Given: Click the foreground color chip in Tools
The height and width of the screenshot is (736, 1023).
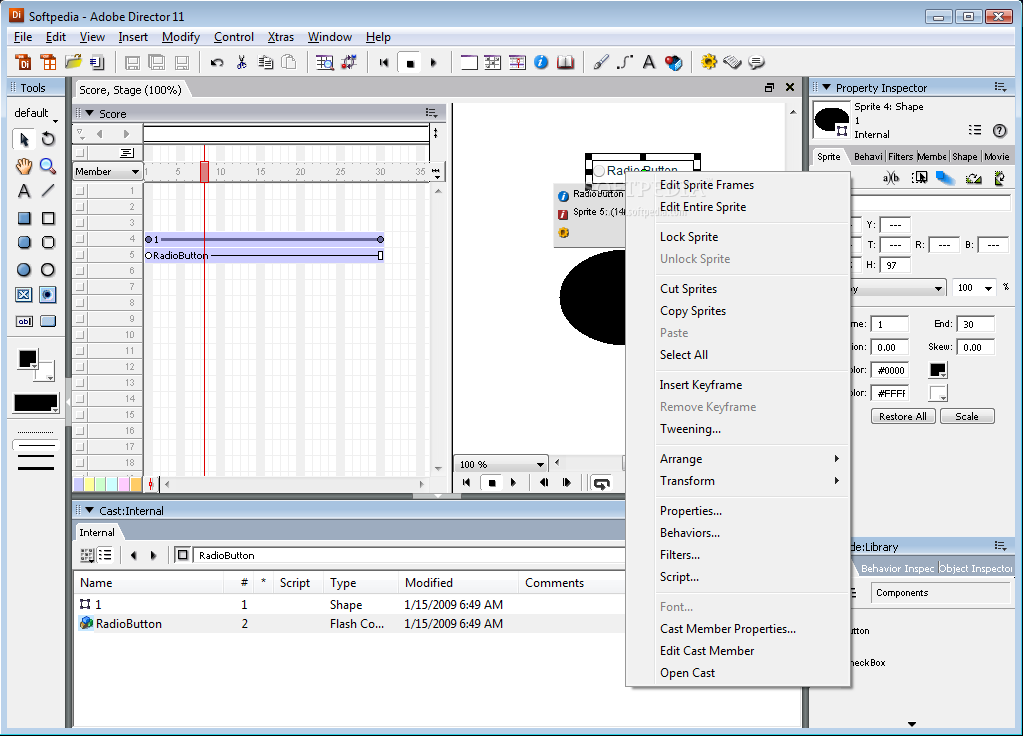Looking at the screenshot, I should click(x=27, y=359).
